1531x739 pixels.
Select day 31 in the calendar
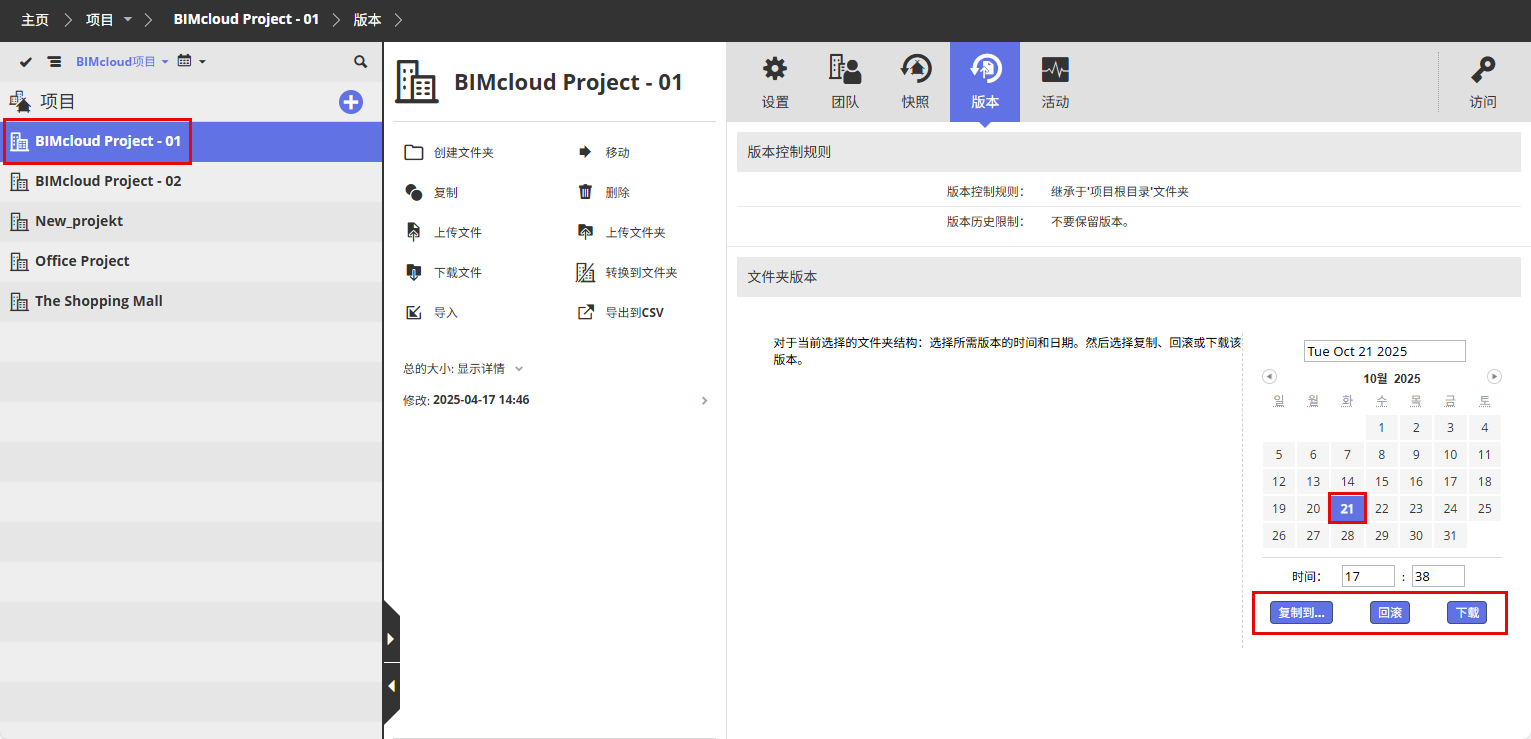(1450, 536)
